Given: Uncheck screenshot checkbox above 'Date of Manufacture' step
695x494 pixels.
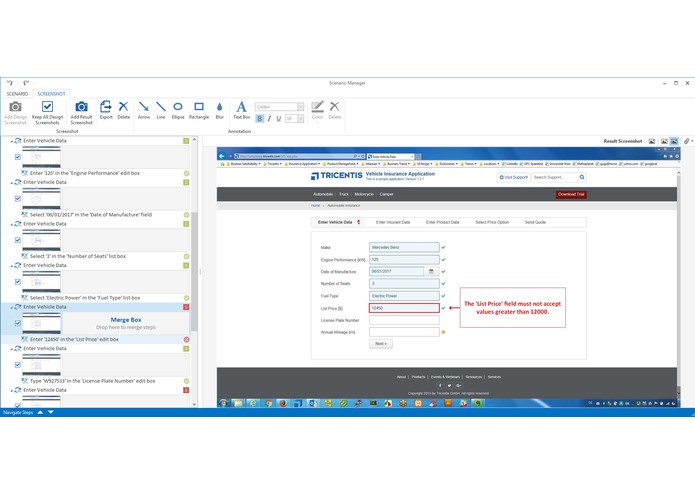Looking at the screenshot, I should point(18,198).
